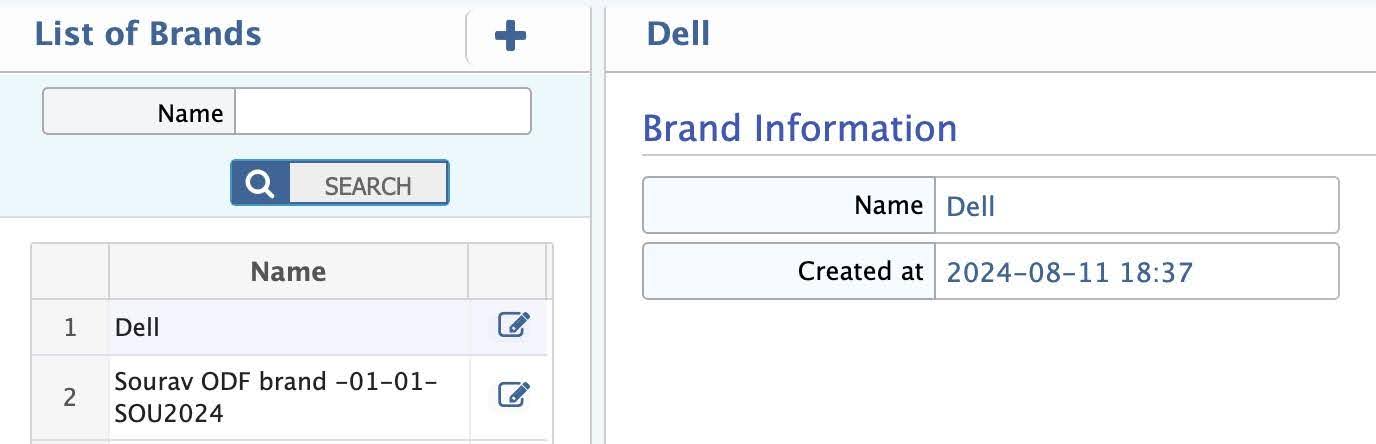Click the magnifying glass search icon
This screenshot has width=1376, height=444.
point(260,184)
